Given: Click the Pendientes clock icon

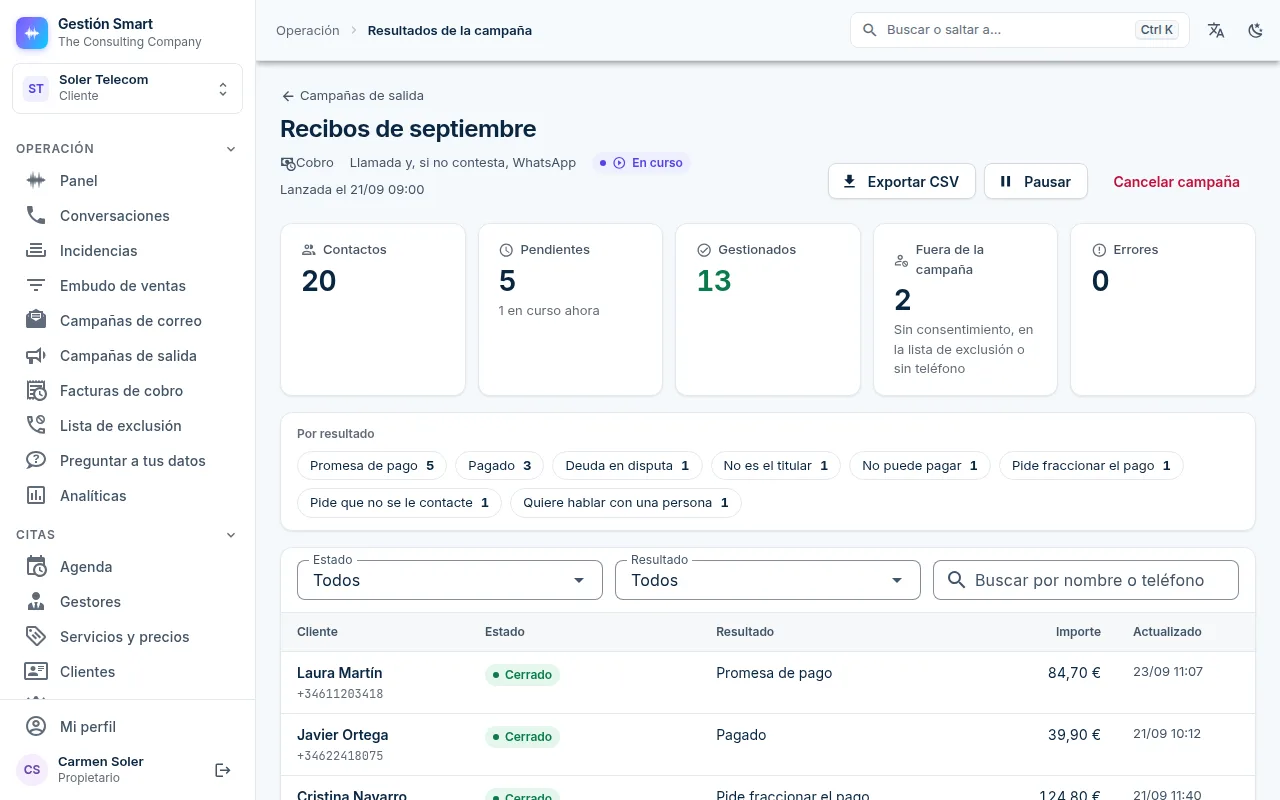Looking at the screenshot, I should click(x=506, y=250).
